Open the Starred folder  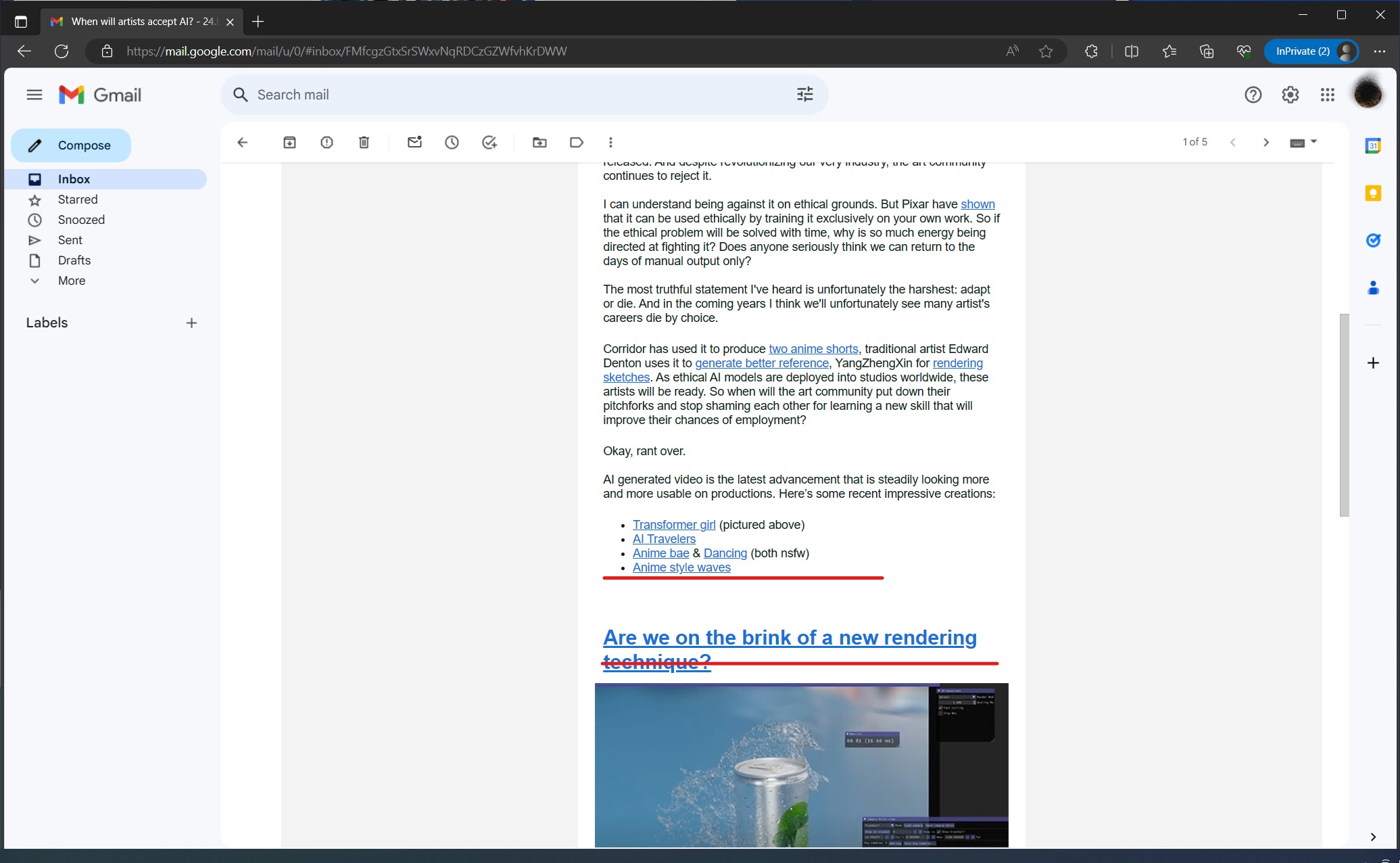coord(78,200)
